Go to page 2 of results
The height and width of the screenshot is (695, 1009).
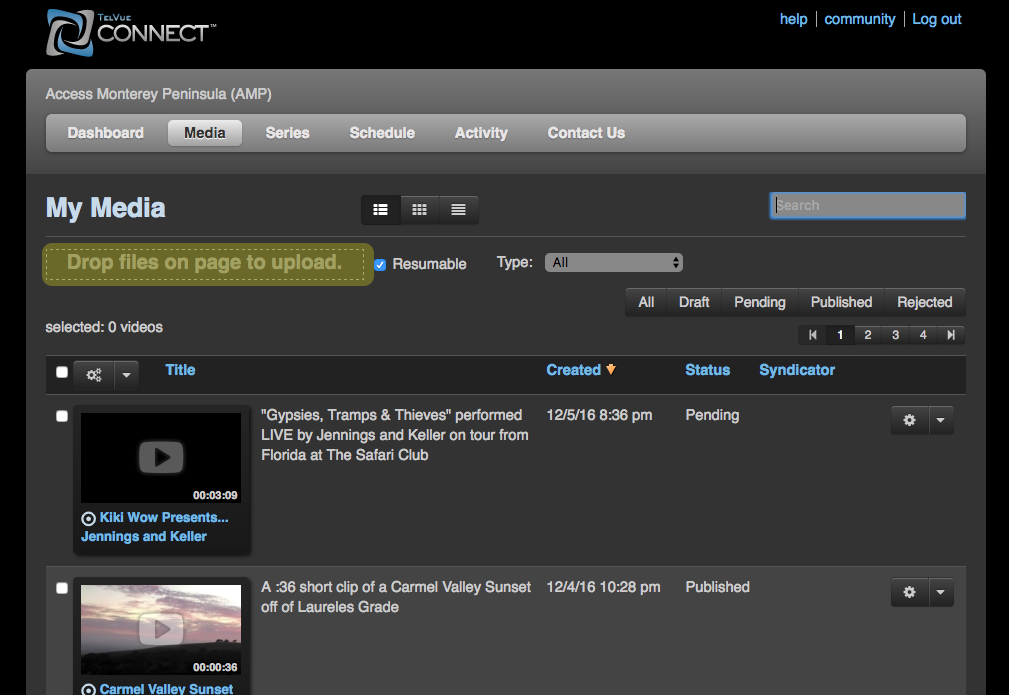tap(868, 335)
